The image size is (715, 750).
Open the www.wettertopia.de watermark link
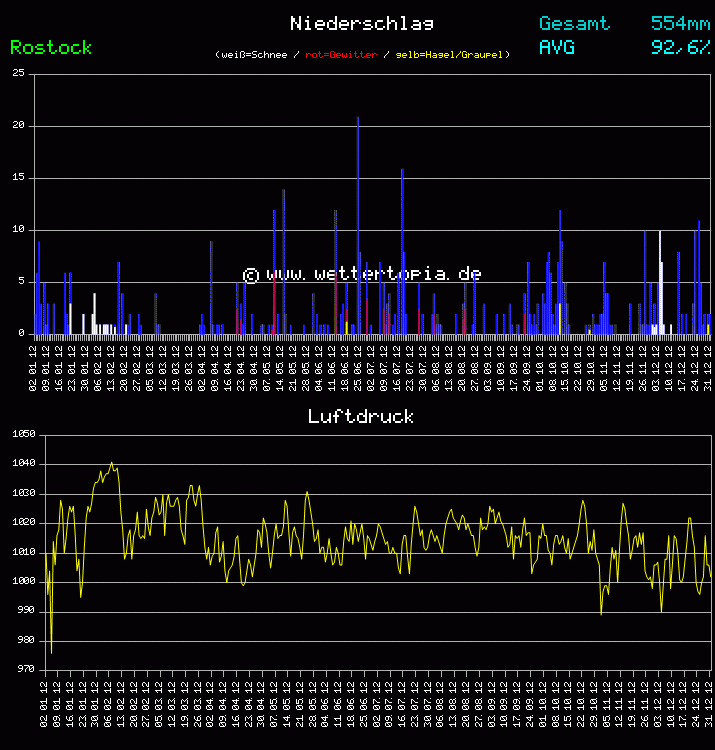tap(374, 273)
